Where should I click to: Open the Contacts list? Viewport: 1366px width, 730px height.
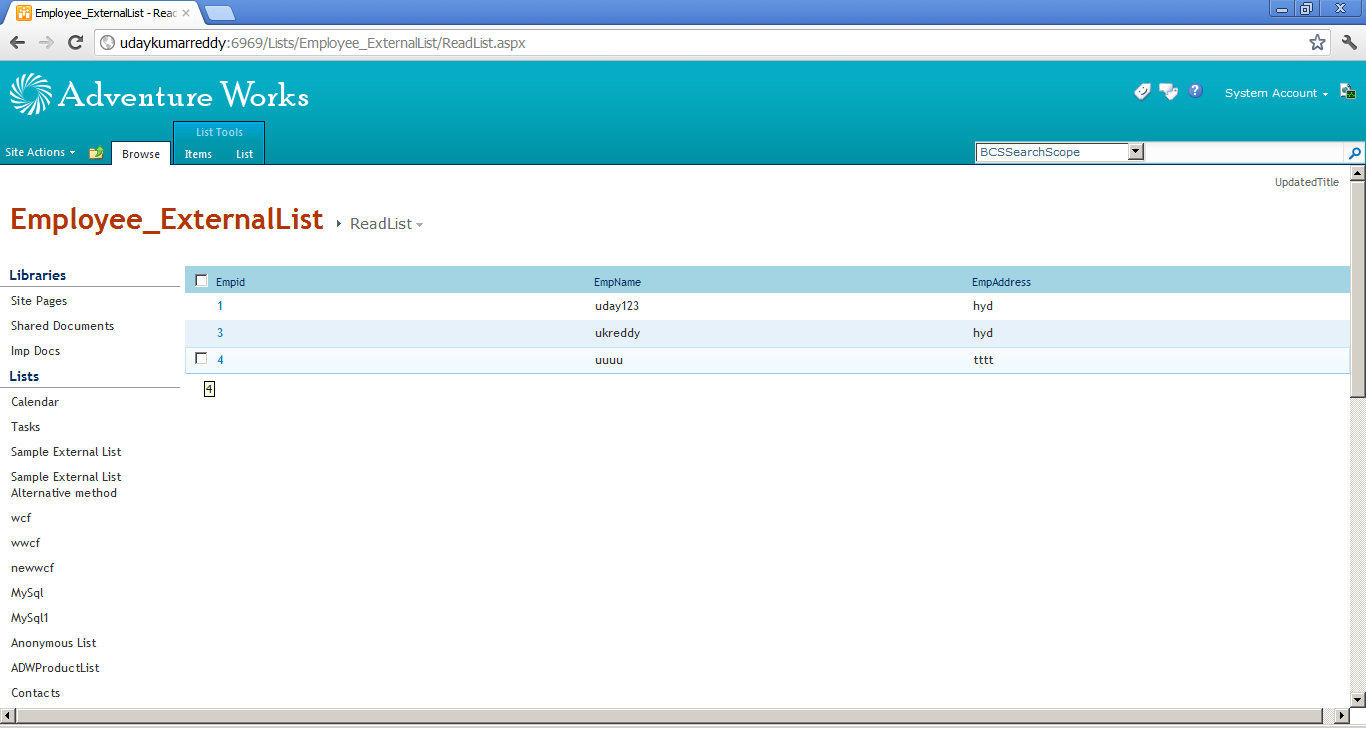click(36, 693)
